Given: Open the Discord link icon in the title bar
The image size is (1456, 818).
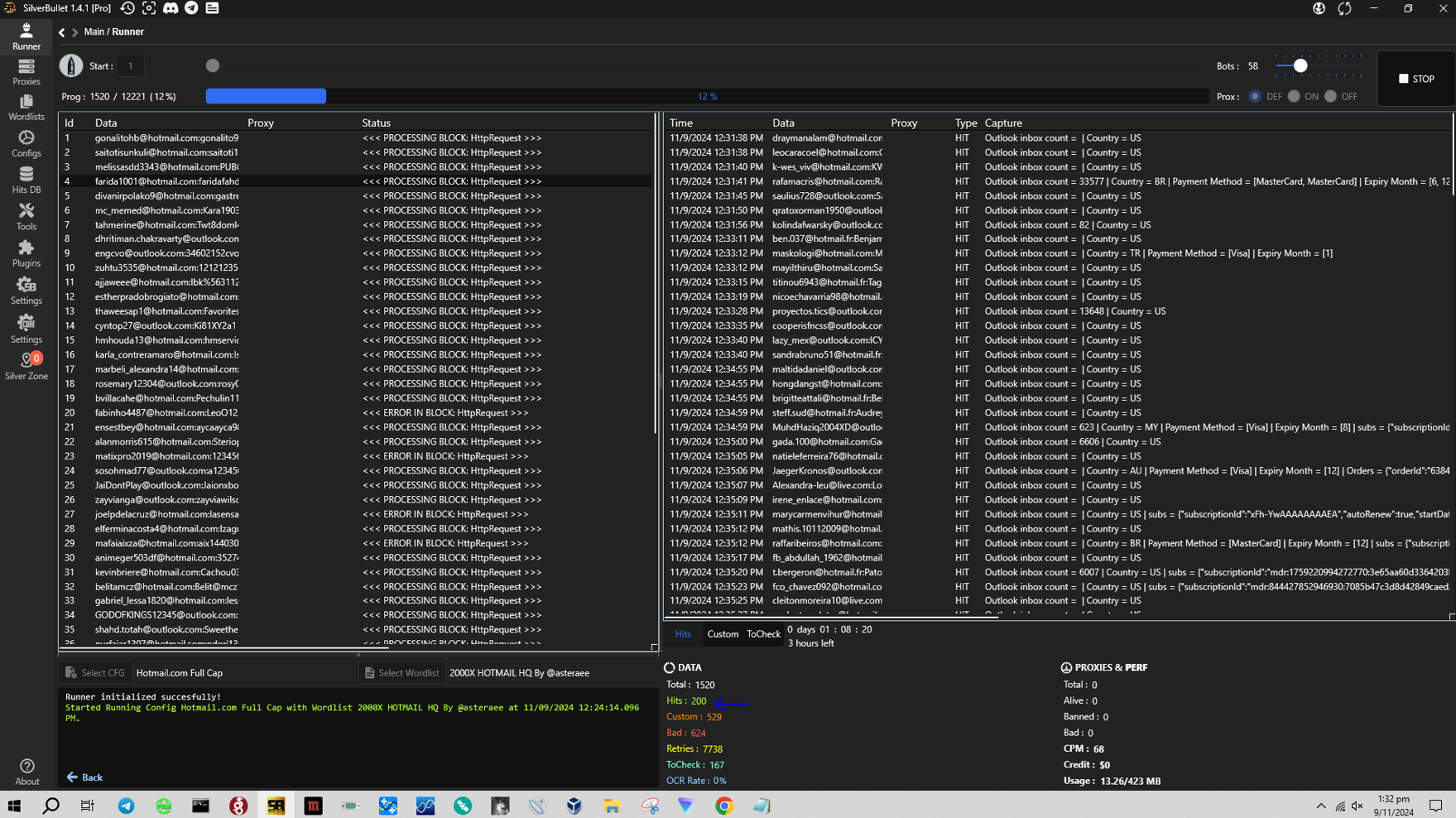Looking at the screenshot, I should (x=171, y=8).
